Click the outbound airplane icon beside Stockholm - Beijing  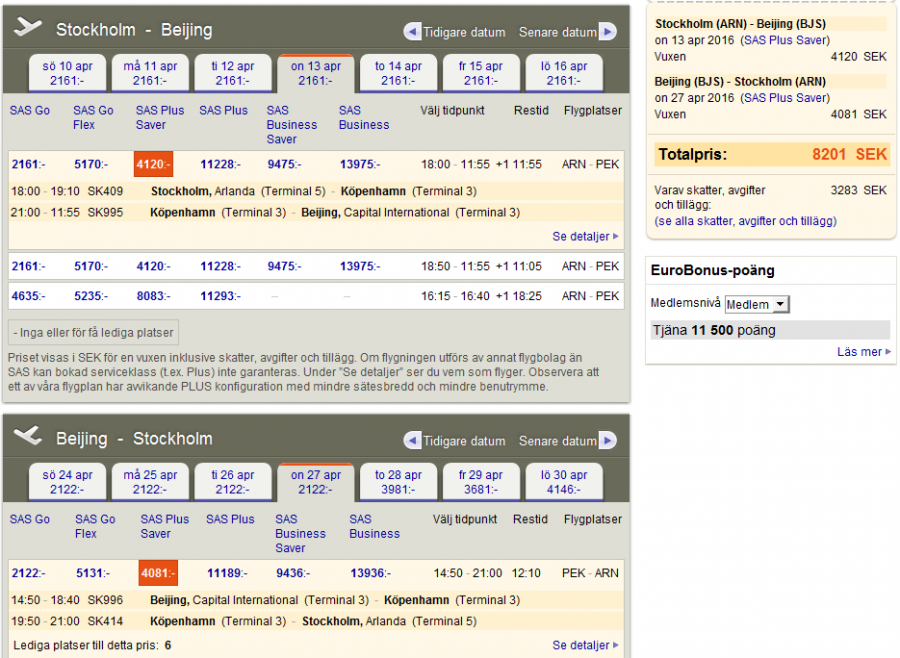pos(28,28)
